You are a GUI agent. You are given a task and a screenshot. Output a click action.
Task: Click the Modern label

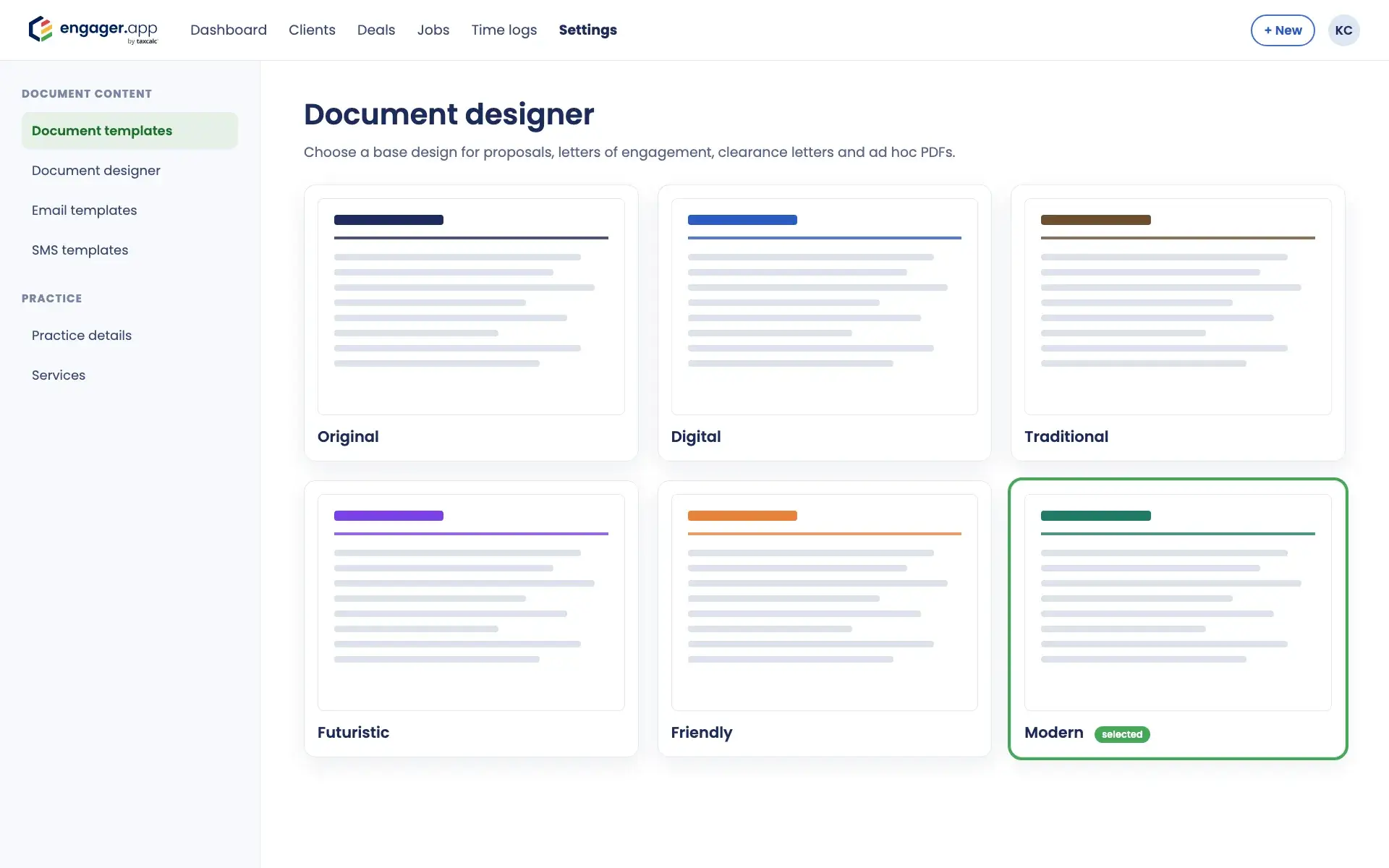1054,733
